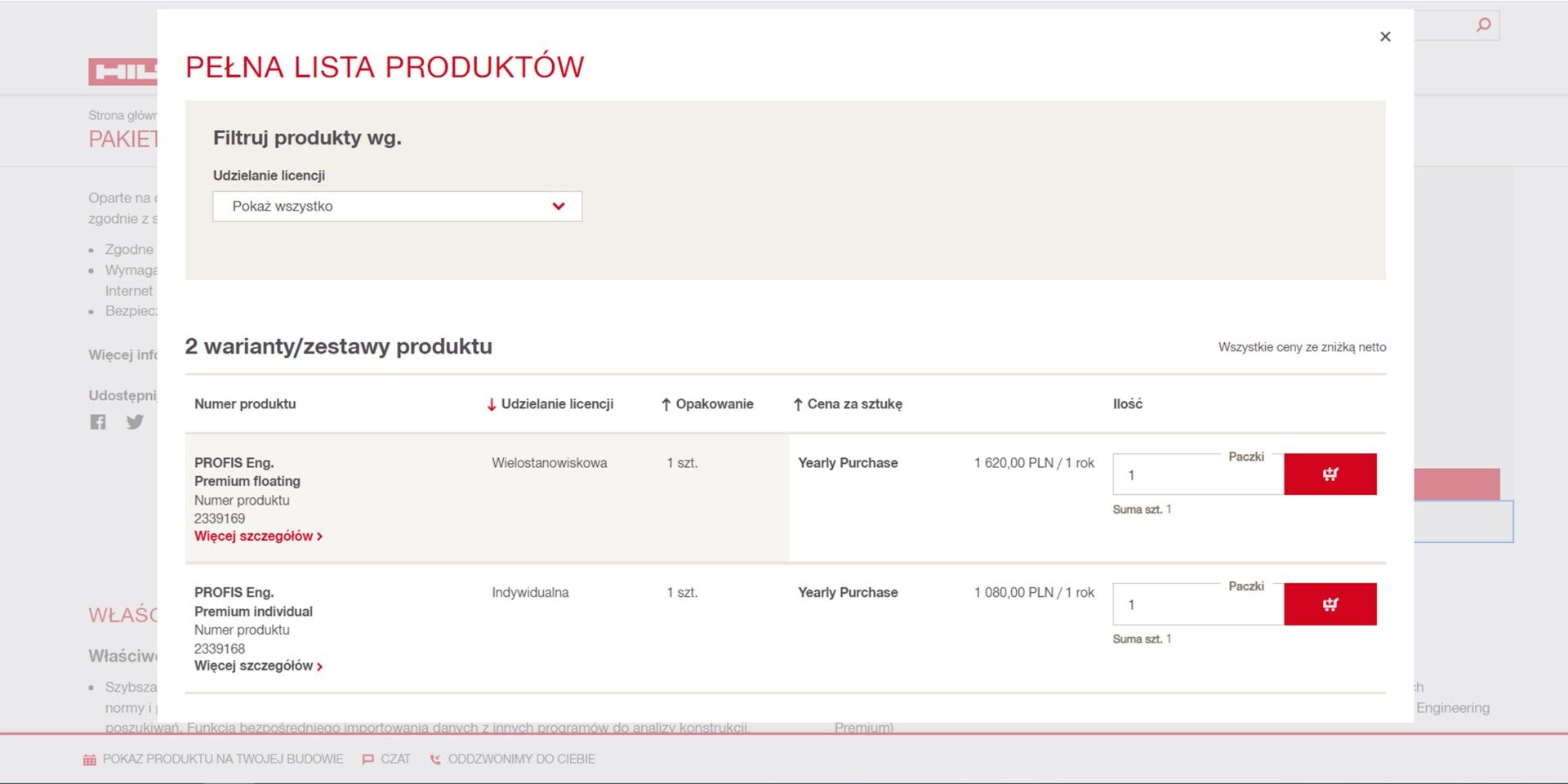Open more details for product 2339169
The height and width of the screenshot is (784, 1568).
point(258,537)
